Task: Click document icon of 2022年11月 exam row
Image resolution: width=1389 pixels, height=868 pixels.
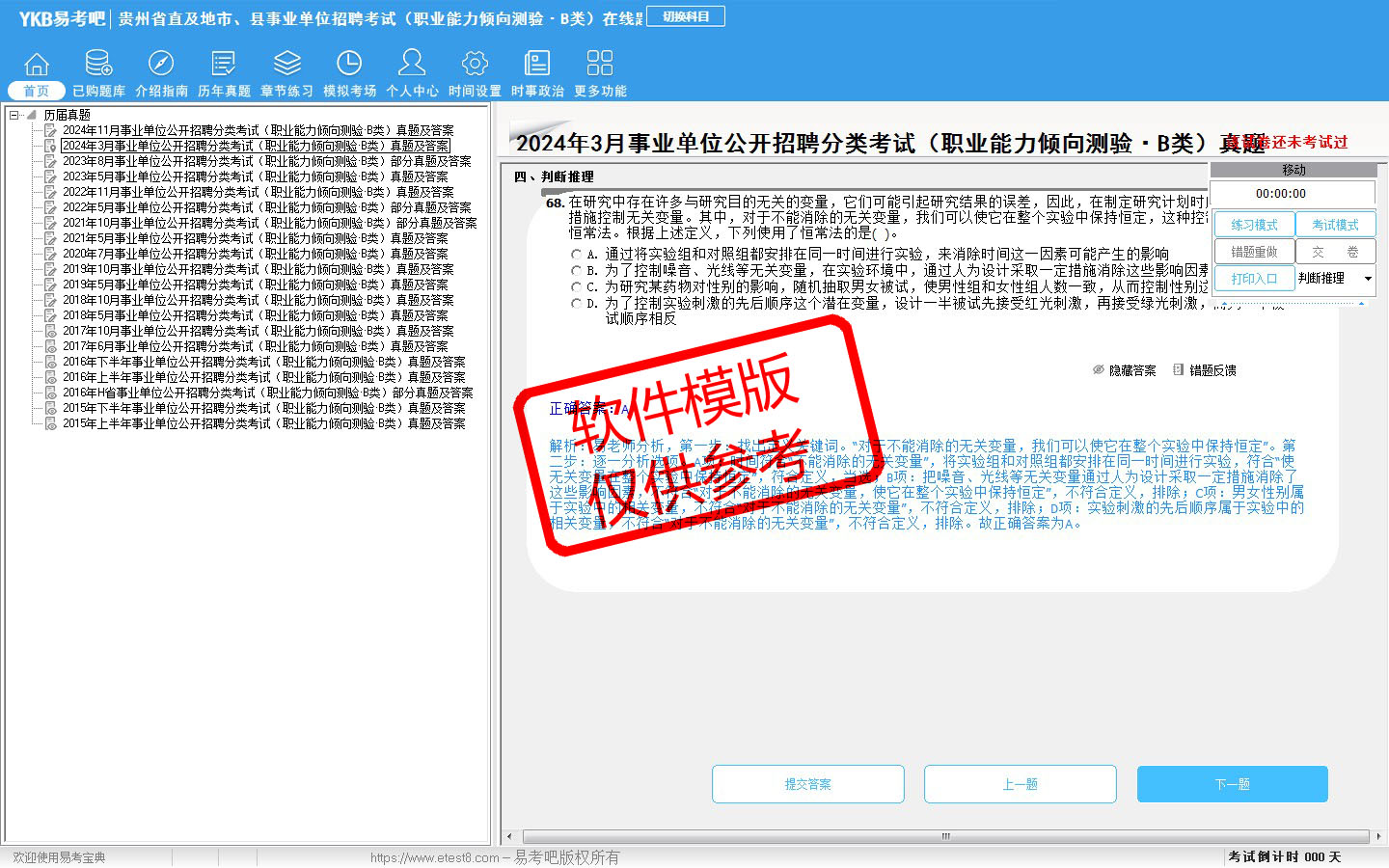Action: coord(50,192)
